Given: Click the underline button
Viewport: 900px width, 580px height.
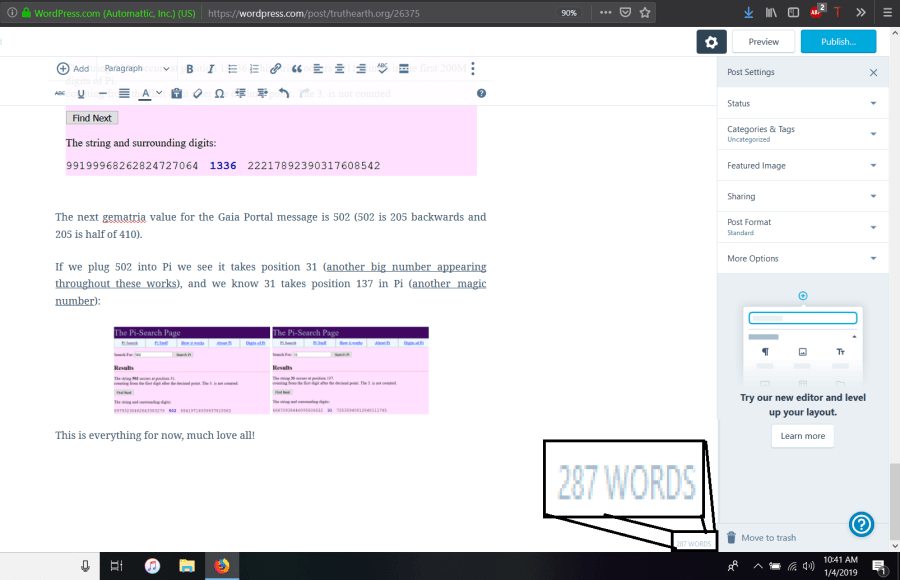Looking at the screenshot, I should [81, 93].
